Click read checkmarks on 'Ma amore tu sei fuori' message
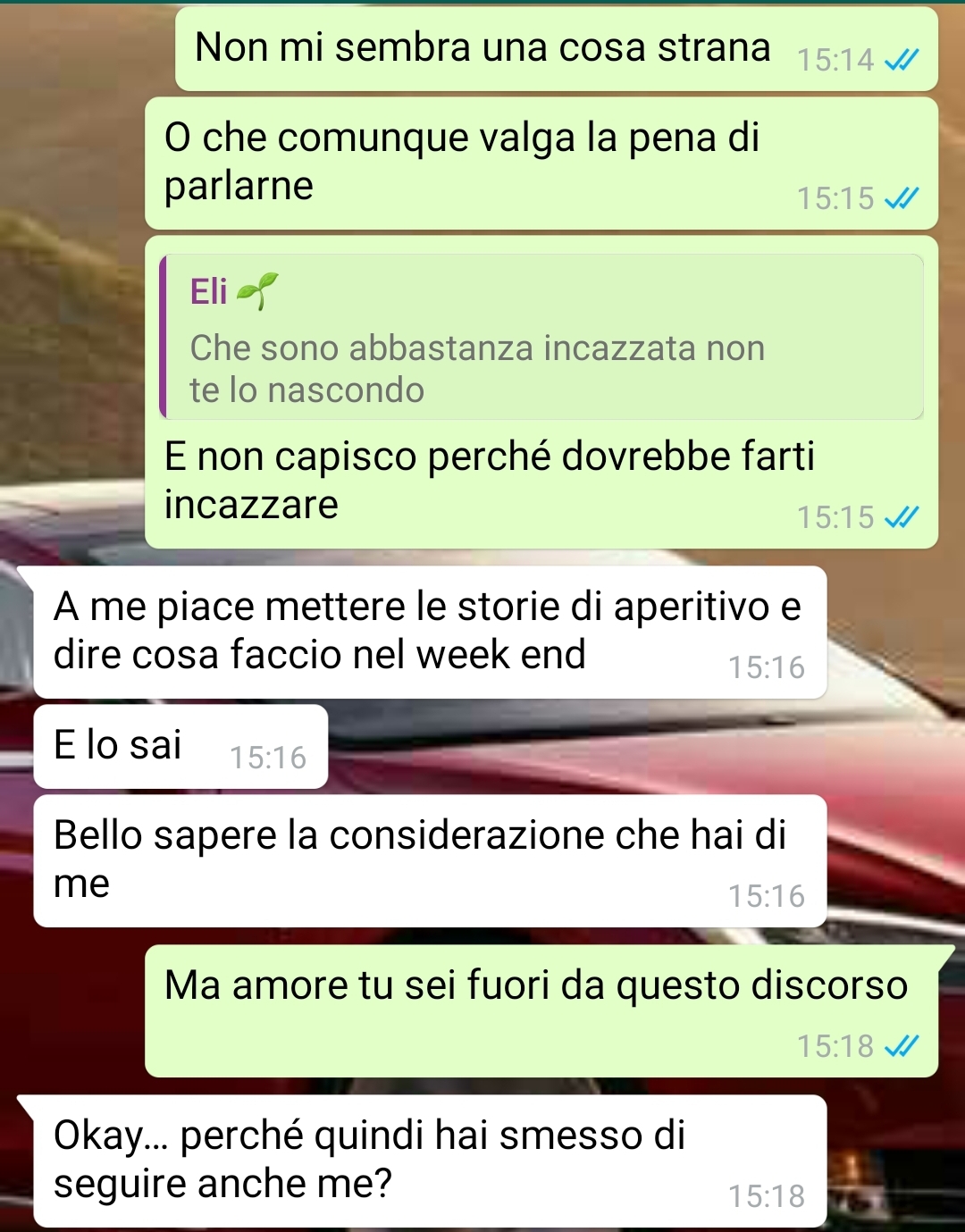The width and height of the screenshot is (965, 1232). [x=901, y=1045]
